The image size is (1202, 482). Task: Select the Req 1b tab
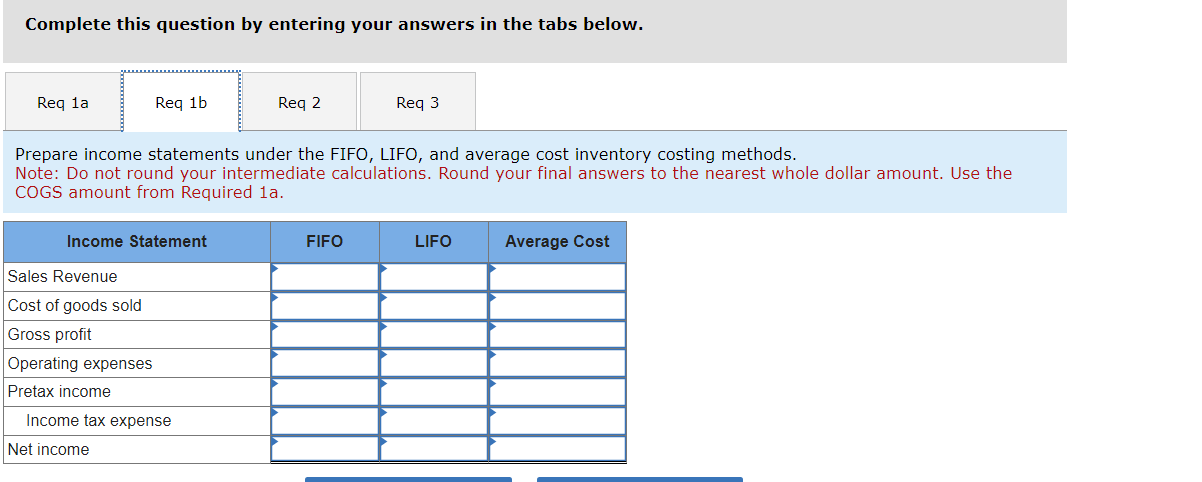[x=181, y=102]
